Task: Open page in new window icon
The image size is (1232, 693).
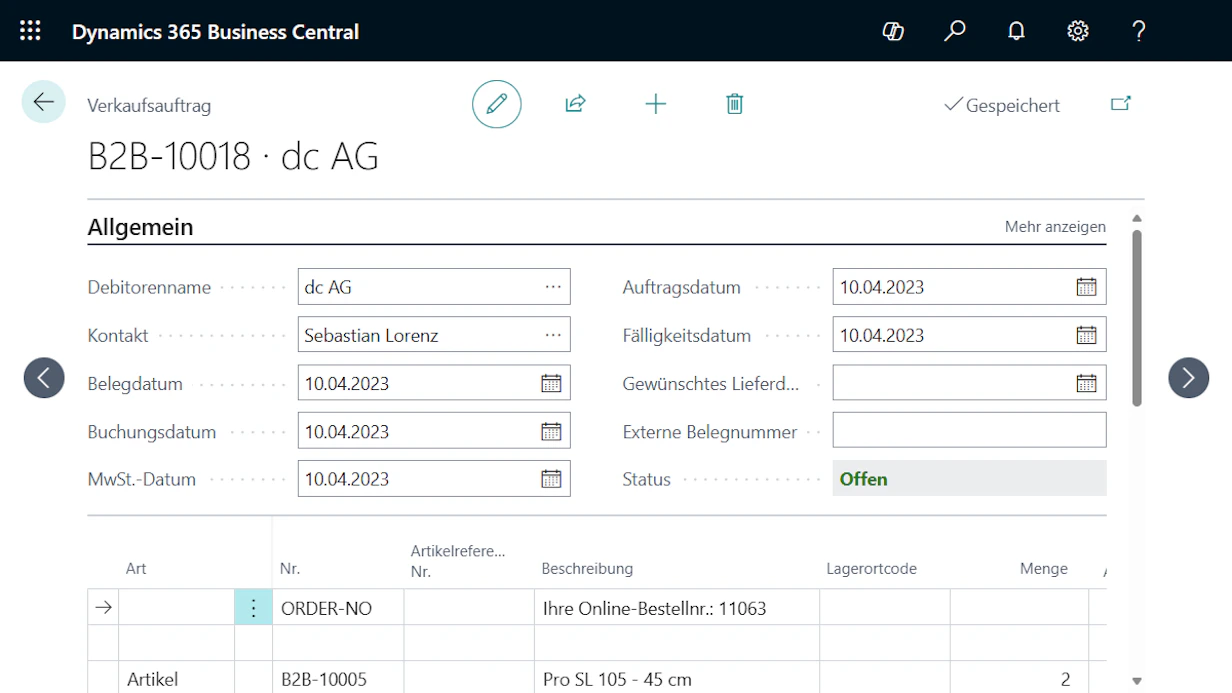Action: (x=1121, y=103)
